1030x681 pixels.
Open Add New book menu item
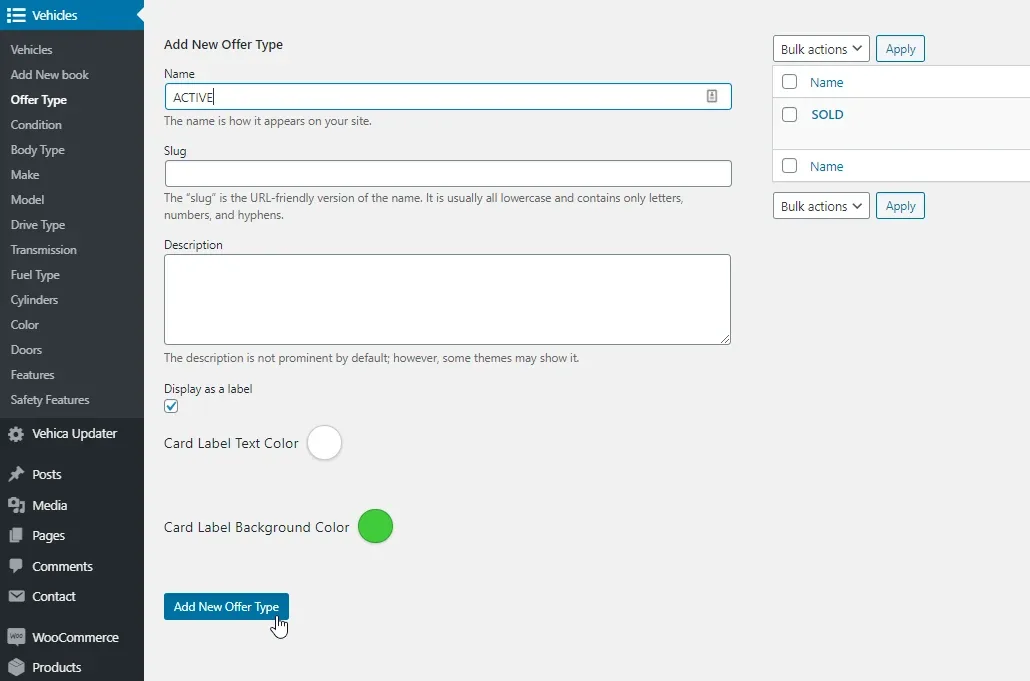pyautogui.click(x=49, y=75)
